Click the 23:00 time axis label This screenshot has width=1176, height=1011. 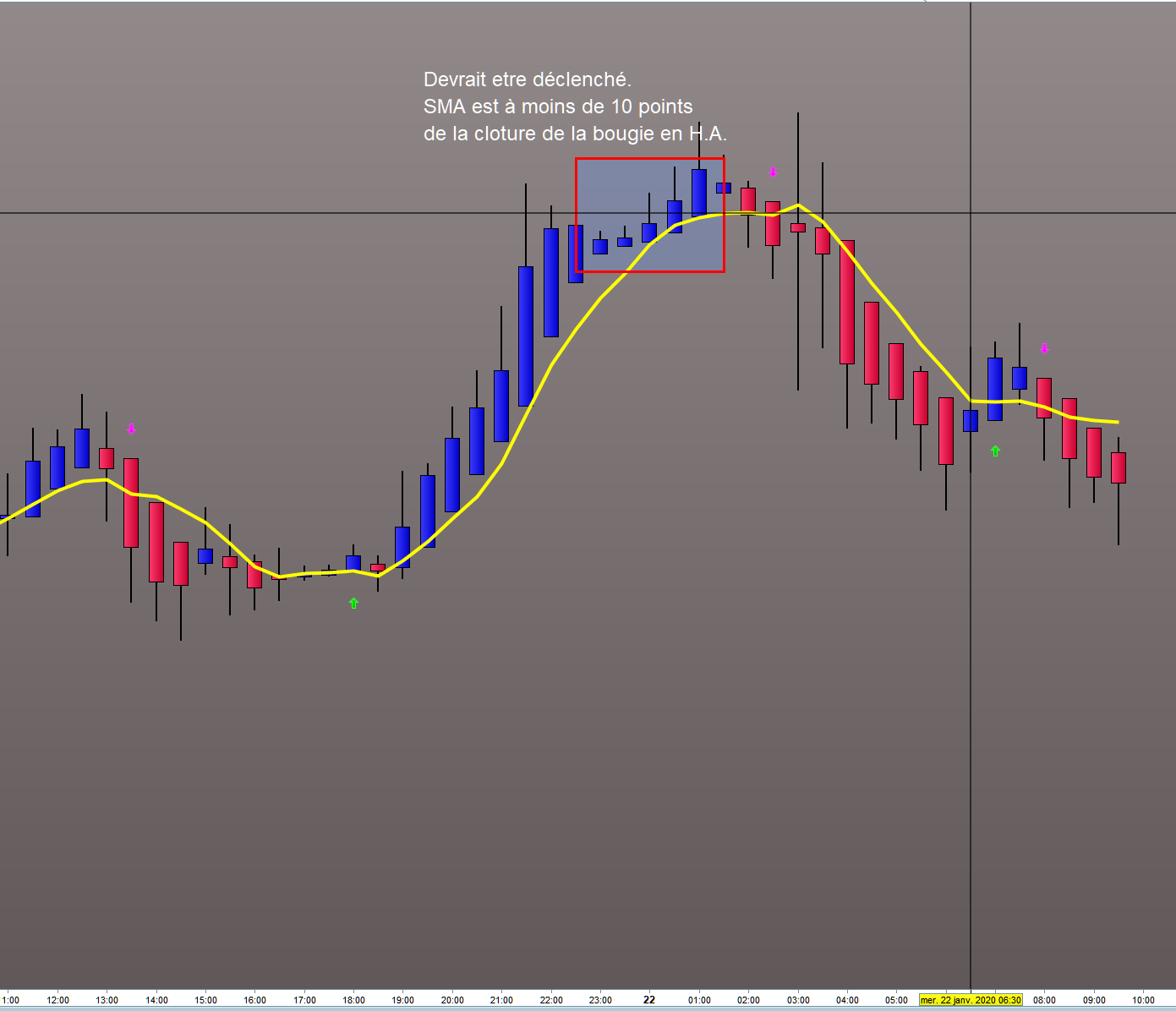click(x=600, y=1000)
